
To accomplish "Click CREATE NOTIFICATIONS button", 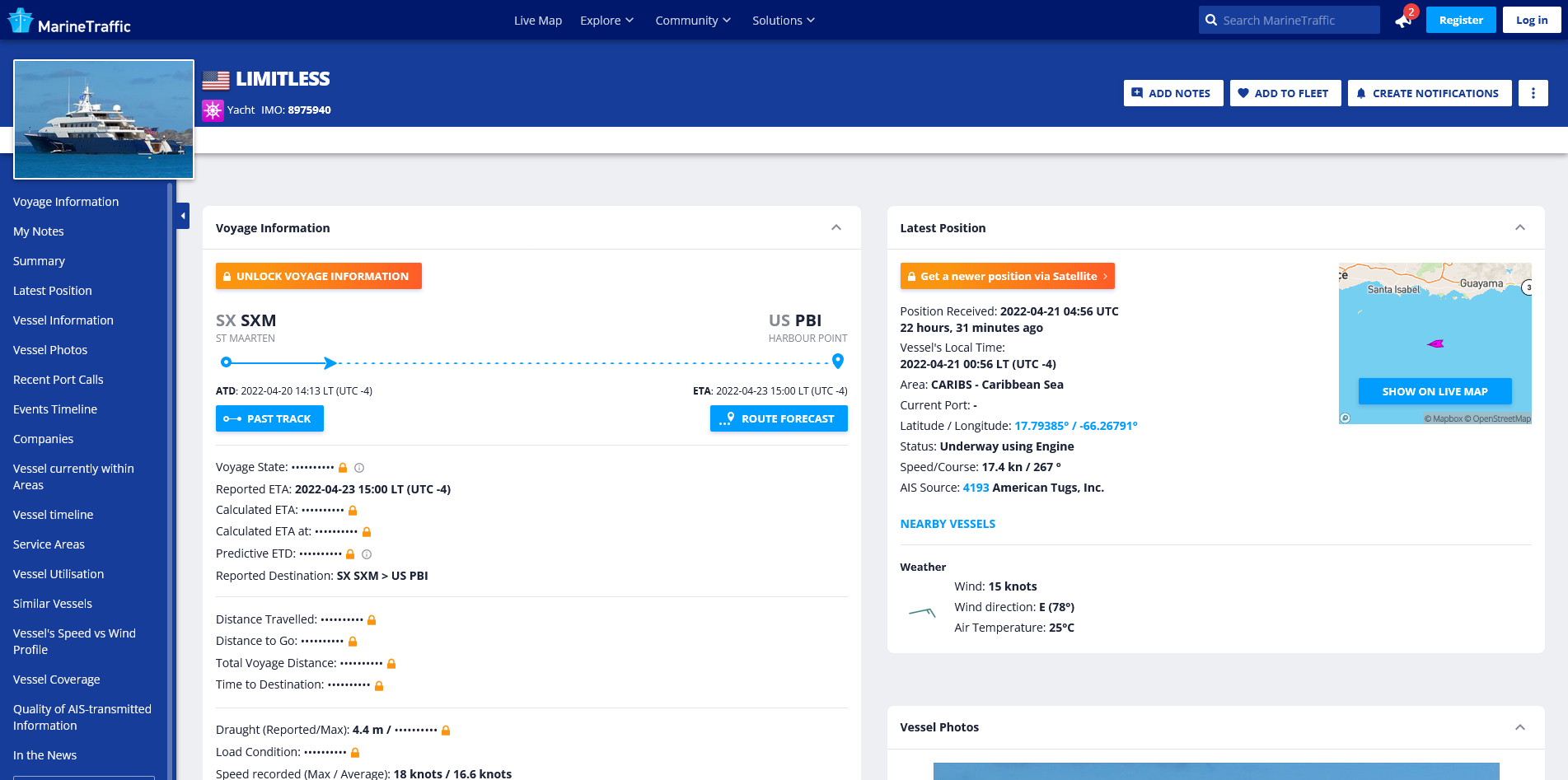I will (x=1430, y=93).
